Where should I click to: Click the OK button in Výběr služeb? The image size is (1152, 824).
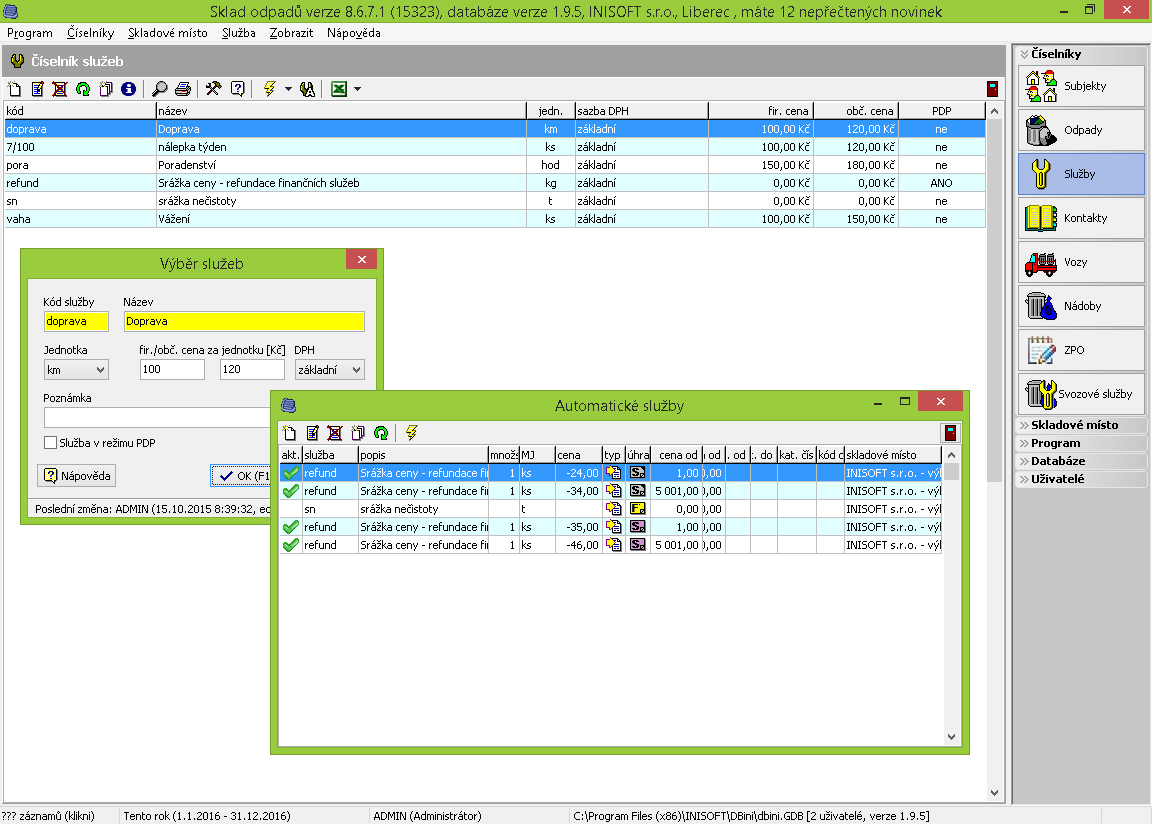click(x=241, y=476)
